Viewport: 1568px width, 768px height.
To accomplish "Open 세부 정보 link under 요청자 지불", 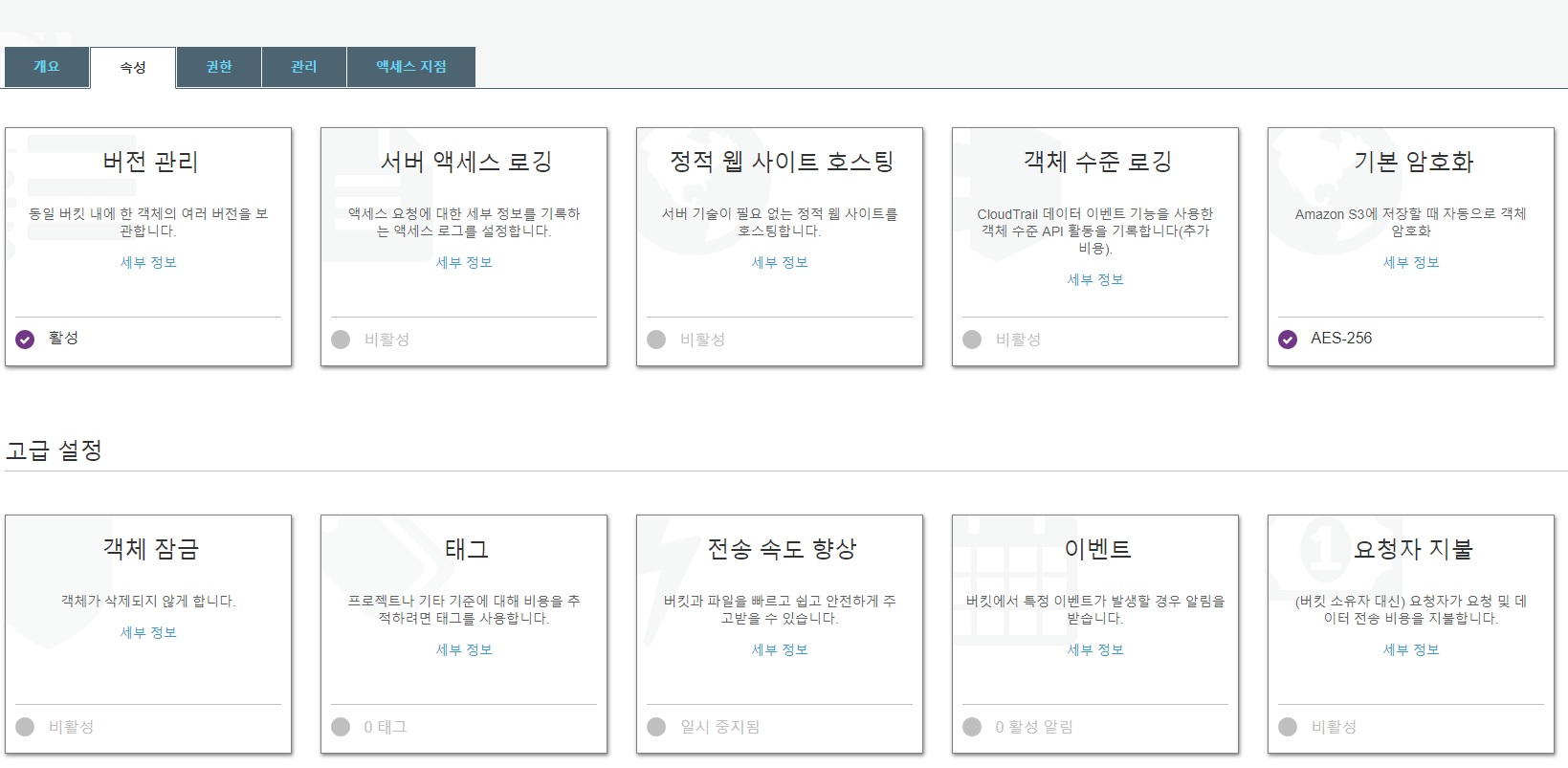I will pyautogui.click(x=1411, y=649).
